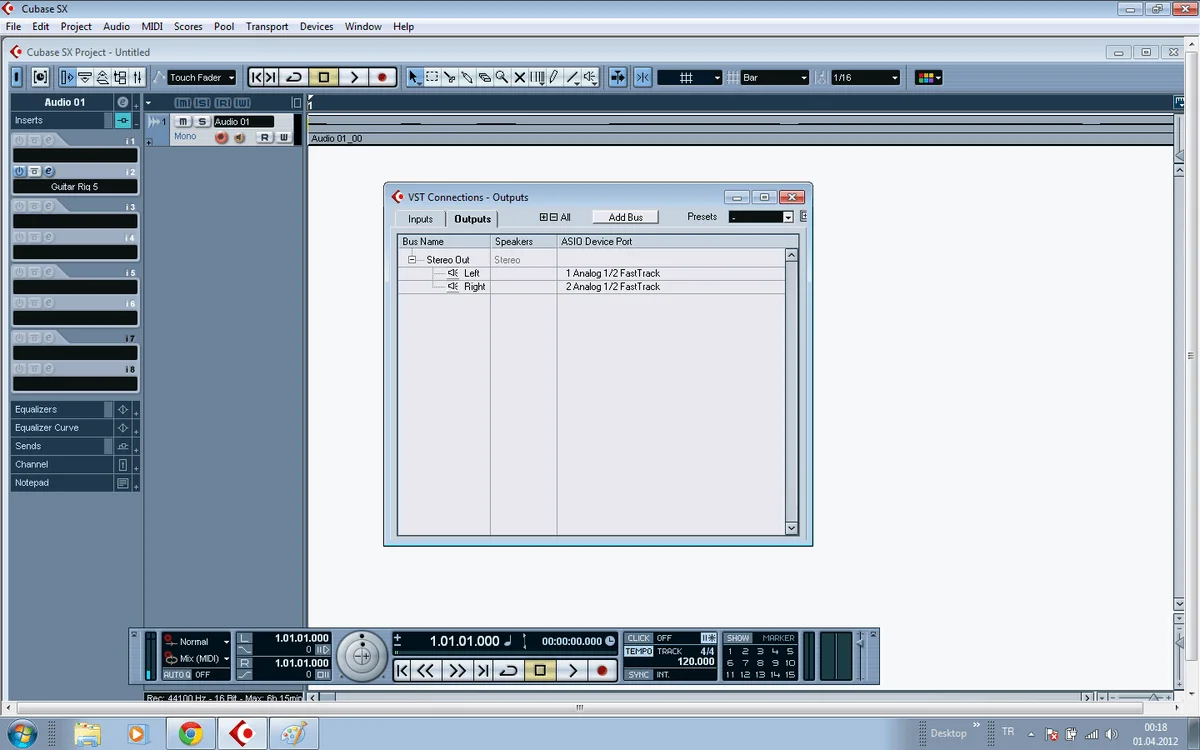Image resolution: width=1200 pixels, height=750 pixels.
Task: Solo the Audio 01 track
Action: [201, 122]
